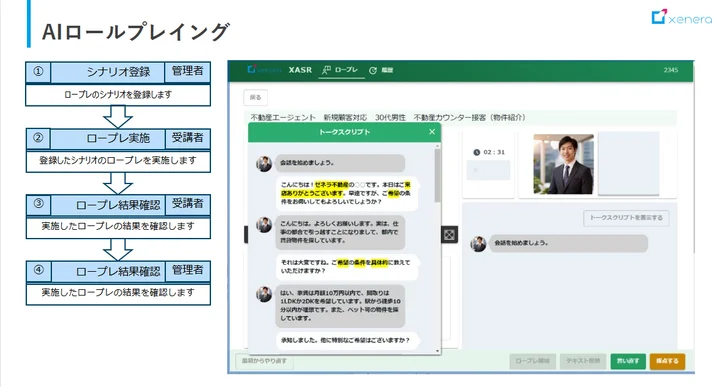This screenshot has height=387, width=720.
Task: Click the 承知しました script bubble
Action: coord(348,341)
